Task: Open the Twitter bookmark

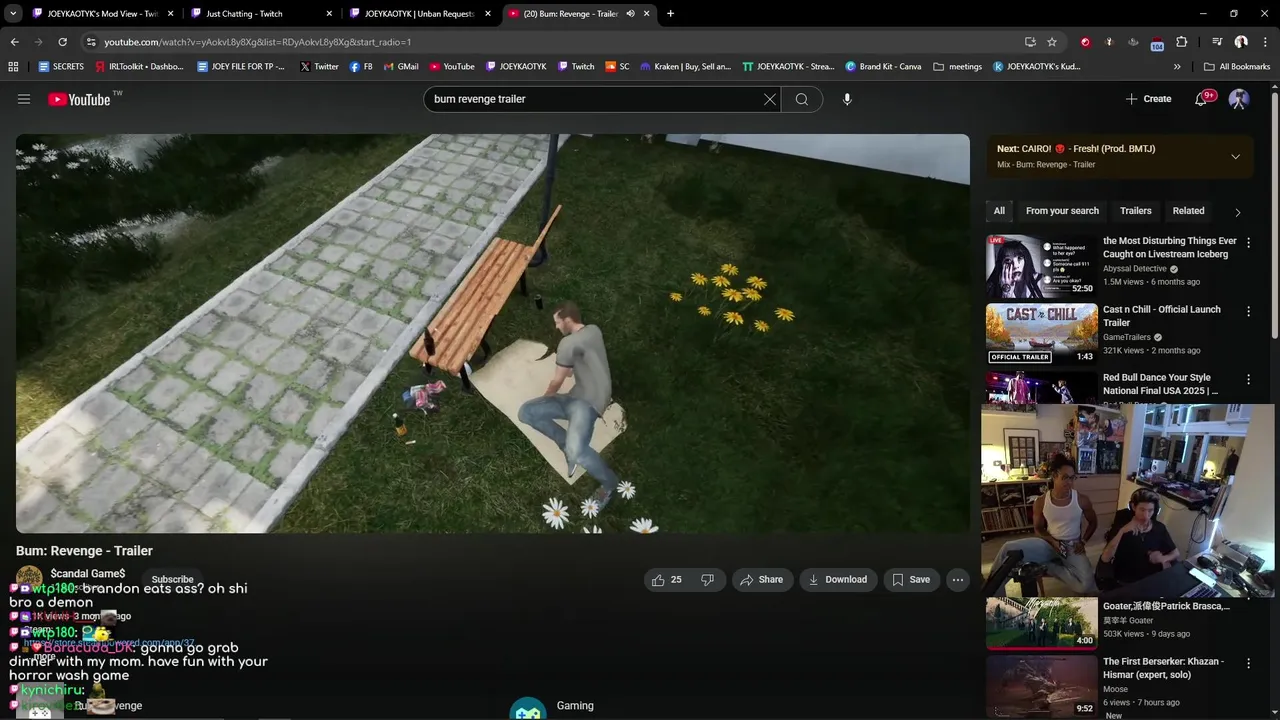Action: click(x=319, y=67)
